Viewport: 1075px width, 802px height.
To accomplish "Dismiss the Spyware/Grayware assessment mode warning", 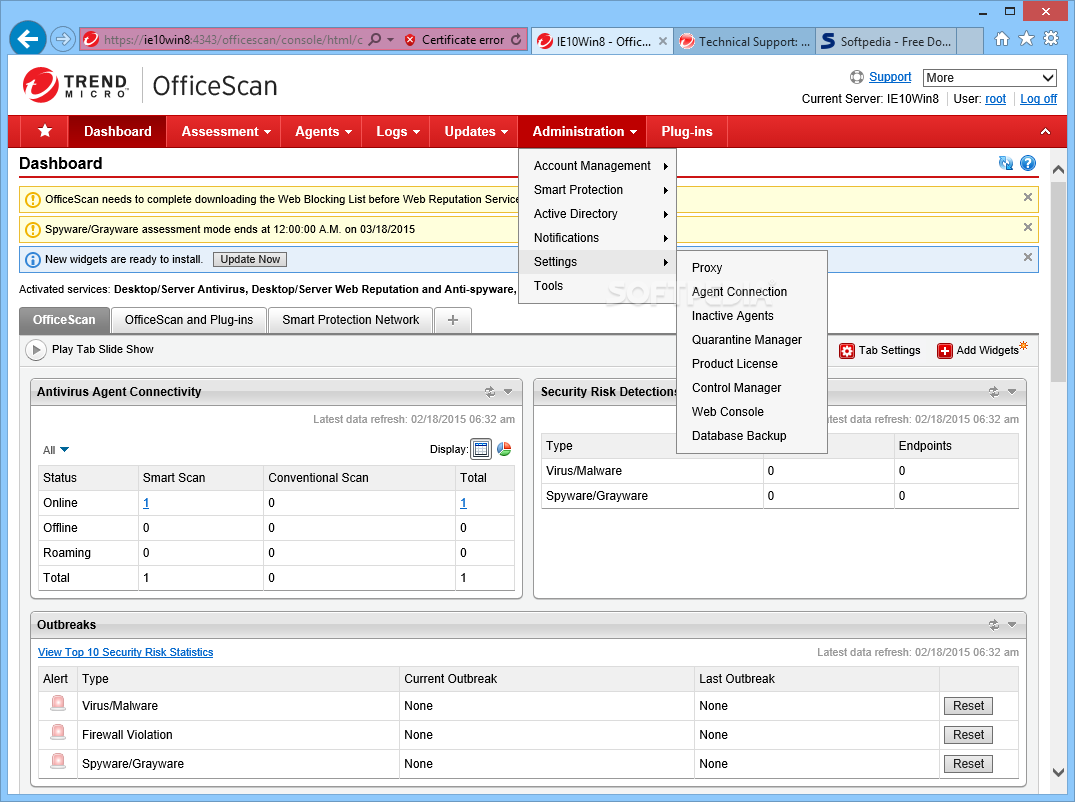I will click(1028, 227).
